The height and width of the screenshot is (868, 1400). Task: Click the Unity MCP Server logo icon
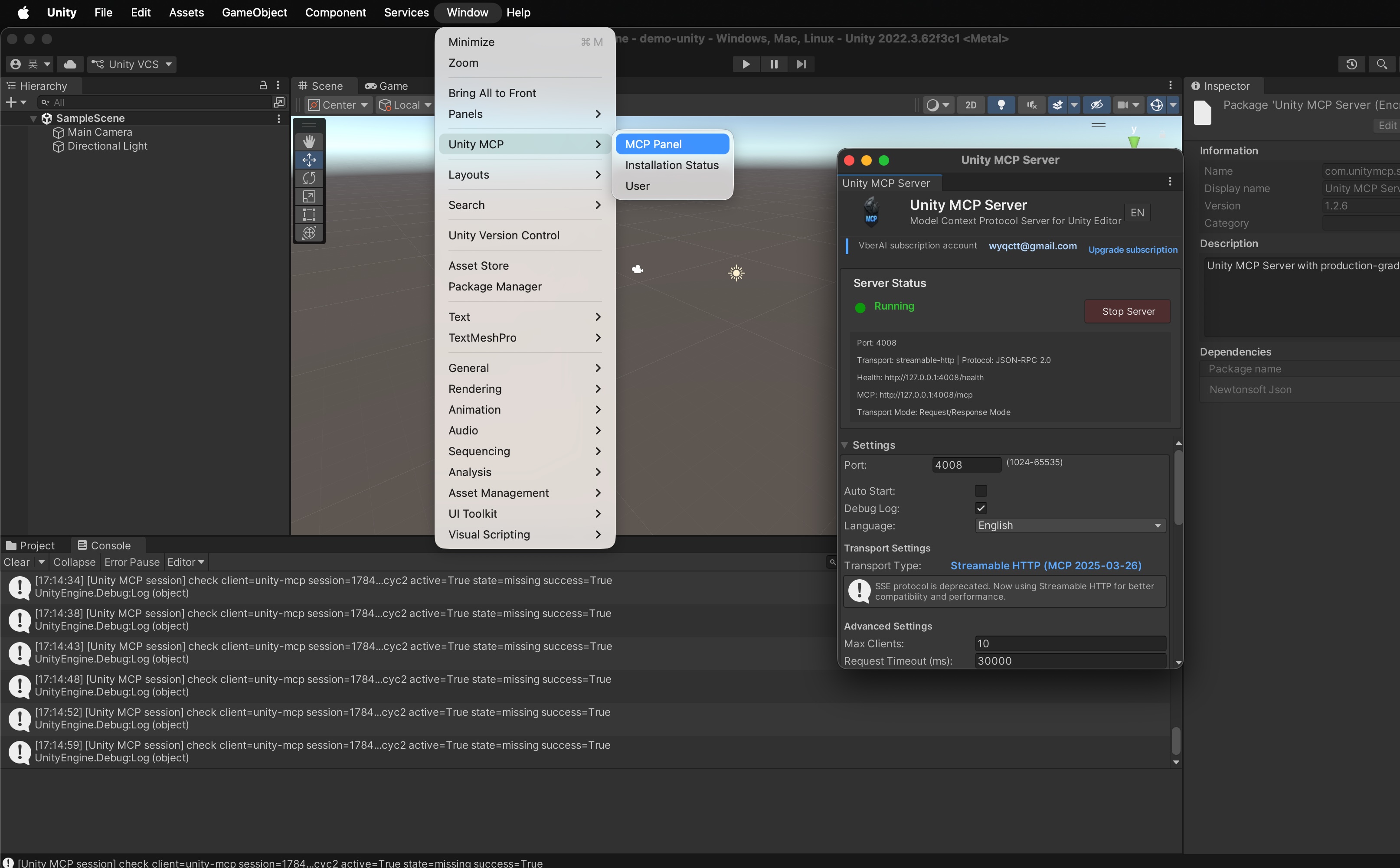coord(872,212)
